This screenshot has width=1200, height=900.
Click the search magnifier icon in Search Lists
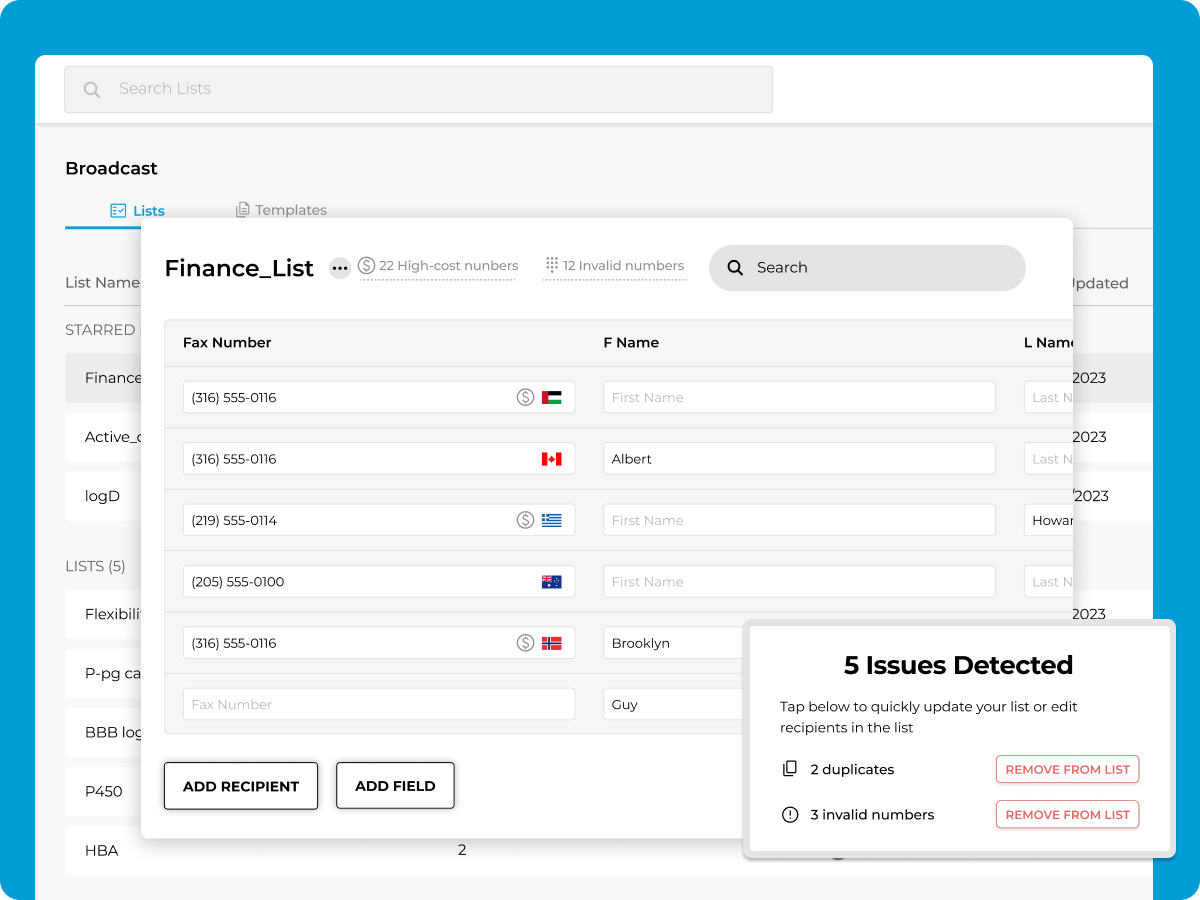(x=92, y=90)
